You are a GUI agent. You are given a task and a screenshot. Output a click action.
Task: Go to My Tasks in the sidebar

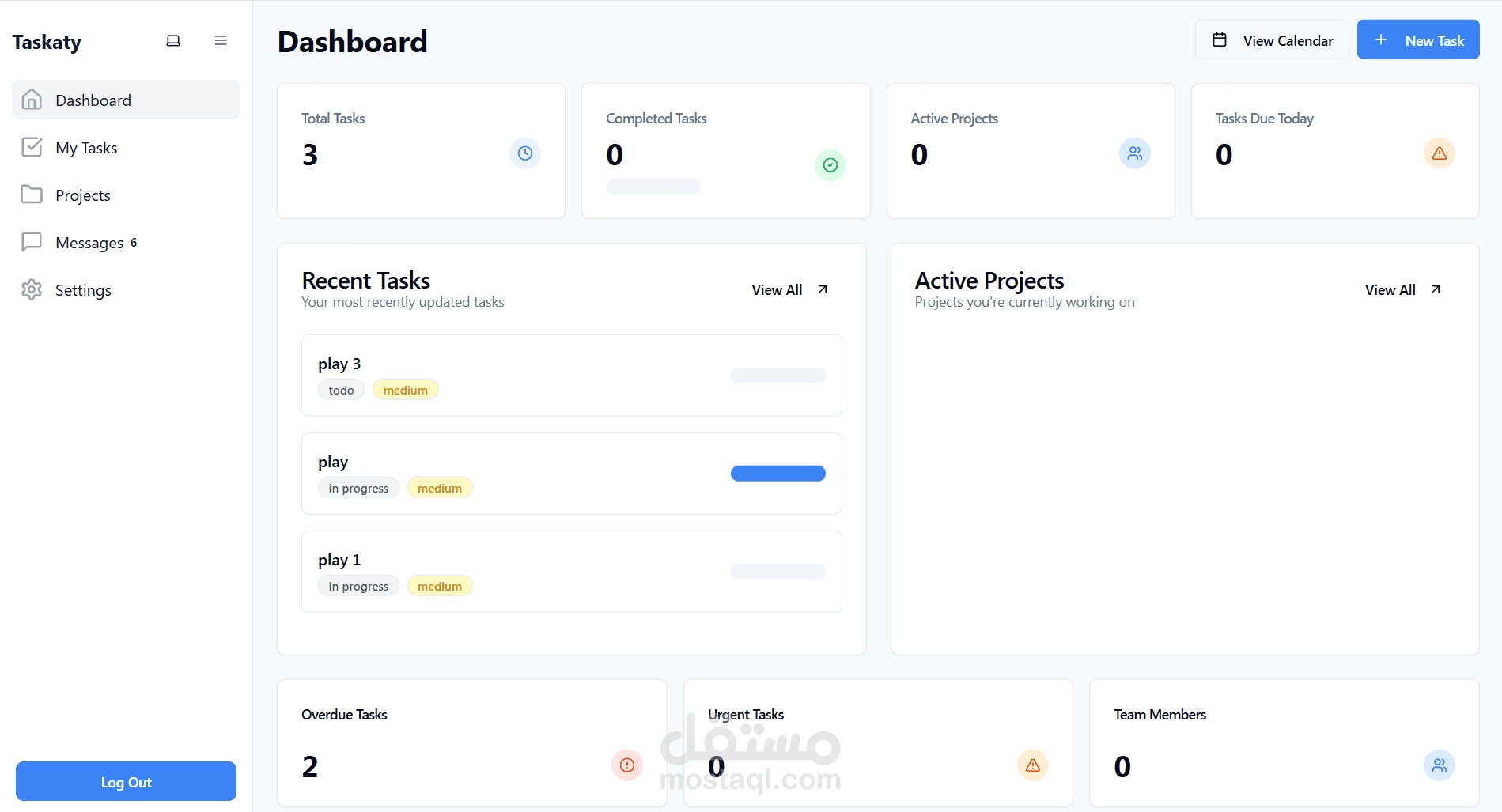pos(126,147)
